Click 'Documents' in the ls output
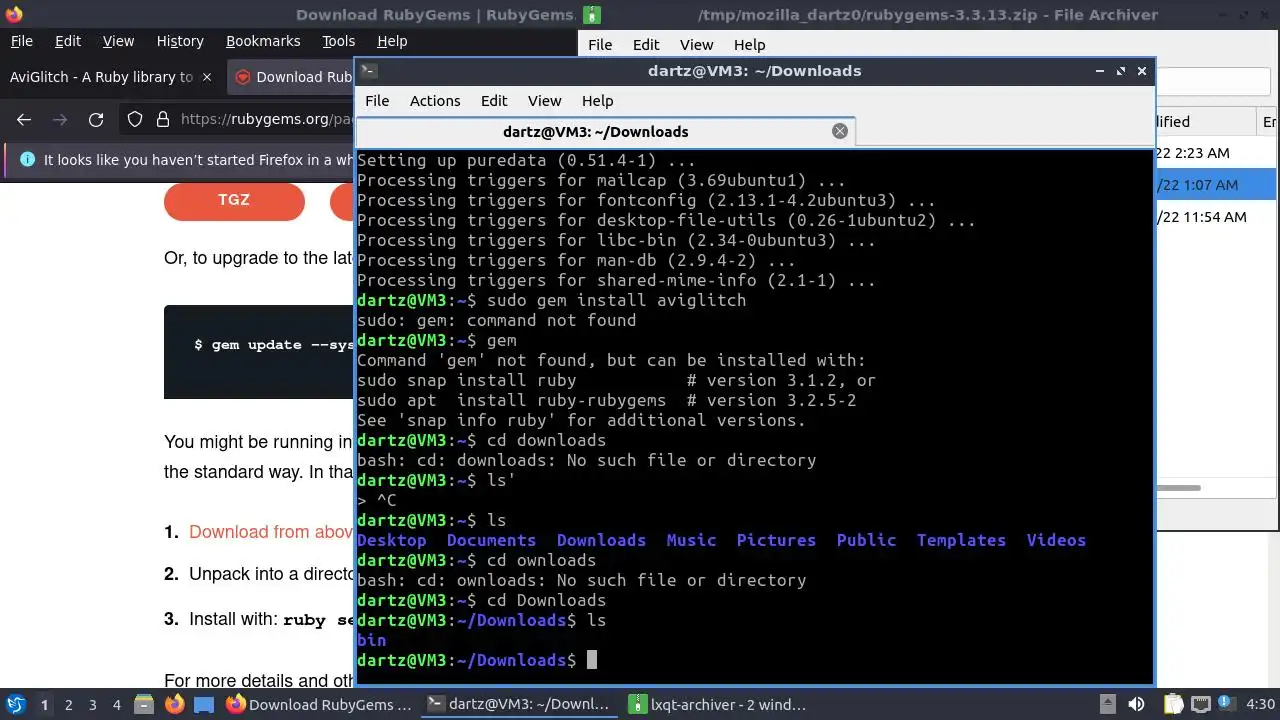The width and height of the screenshot is (1280, 720). [491, 540]
